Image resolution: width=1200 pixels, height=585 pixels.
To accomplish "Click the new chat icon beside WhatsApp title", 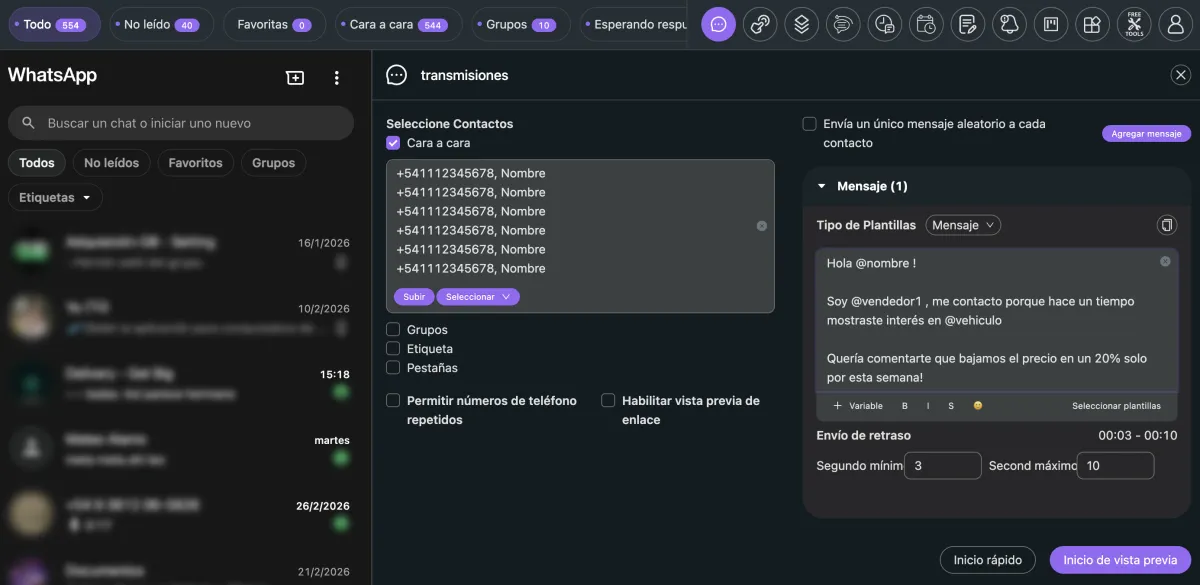I will pyautogui.click(x=295, y=77).
